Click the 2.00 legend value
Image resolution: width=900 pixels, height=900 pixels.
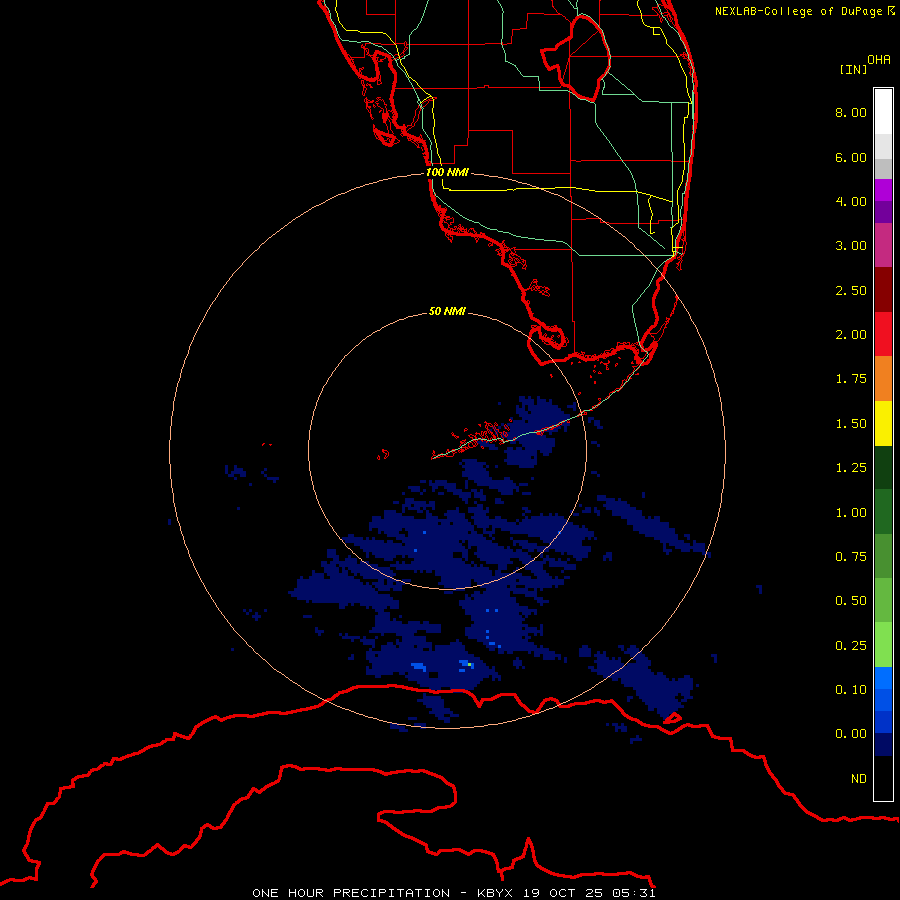click(x=851, y=335)
